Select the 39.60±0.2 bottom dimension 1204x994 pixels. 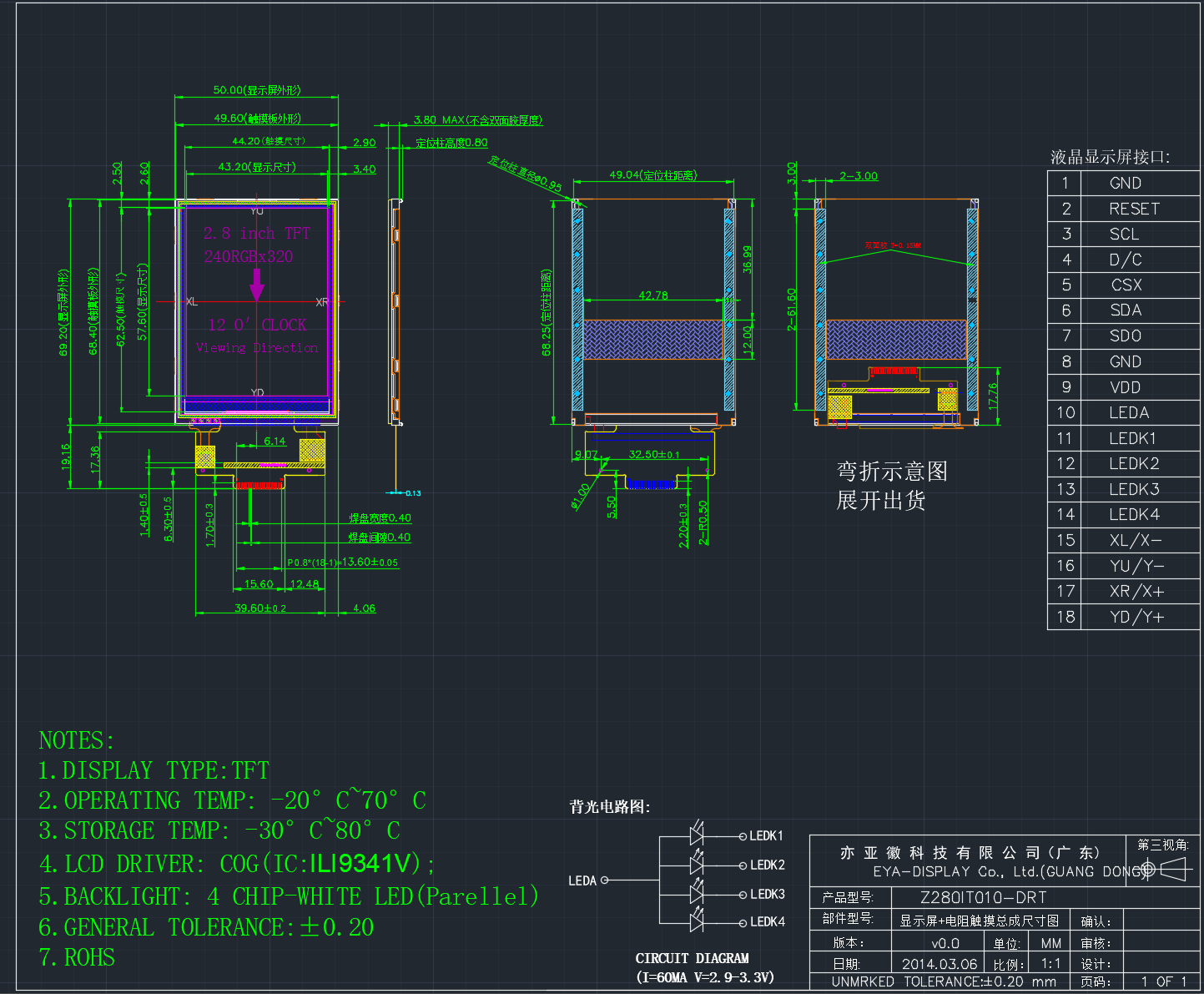point(260,608)
